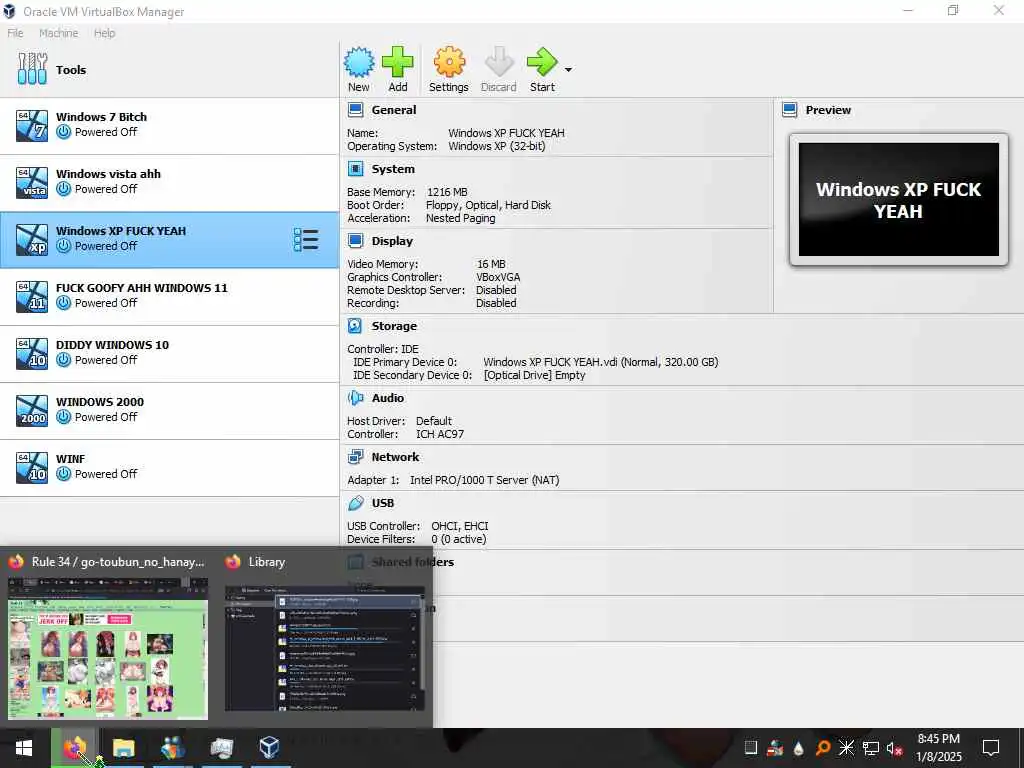Open the Storage section header

[394, 326]
